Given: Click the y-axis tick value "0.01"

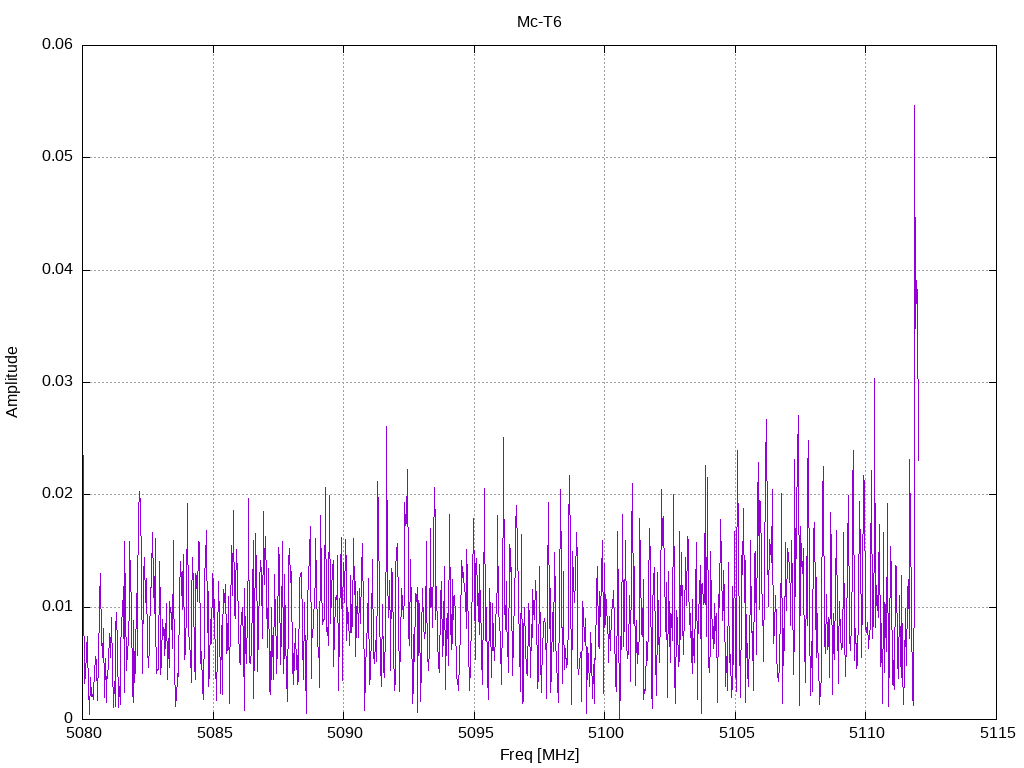Looking at the screenshot, I should click(57, 607).
